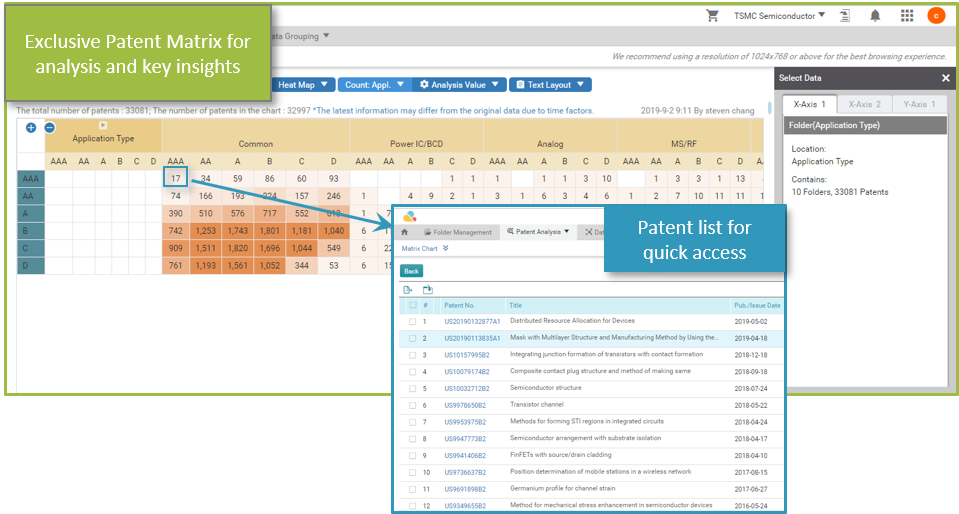Expand the Matrix Chart double chevron
This screenshot has height=514, width=959.
coord(446,248)
